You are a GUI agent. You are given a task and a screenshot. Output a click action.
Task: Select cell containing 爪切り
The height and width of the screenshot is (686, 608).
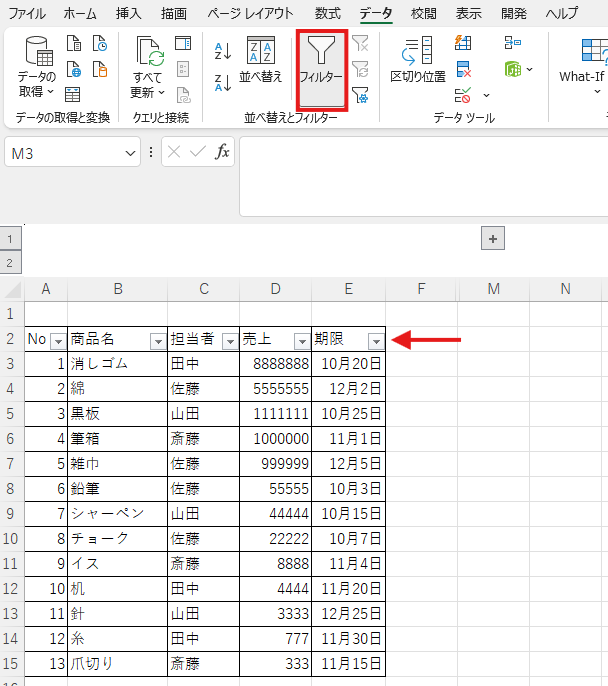pos(118,664)
